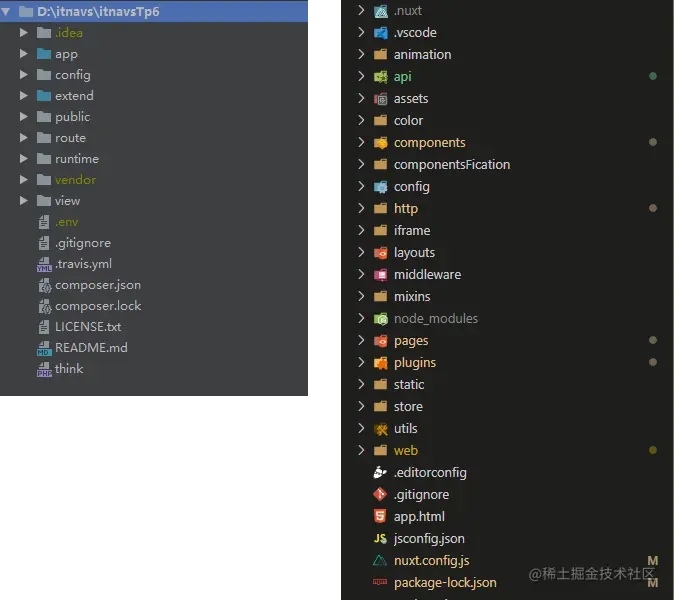Expand the extend folder arrow
The width and height of the screenshot is (674, 600).
click(x=24, y=95)
